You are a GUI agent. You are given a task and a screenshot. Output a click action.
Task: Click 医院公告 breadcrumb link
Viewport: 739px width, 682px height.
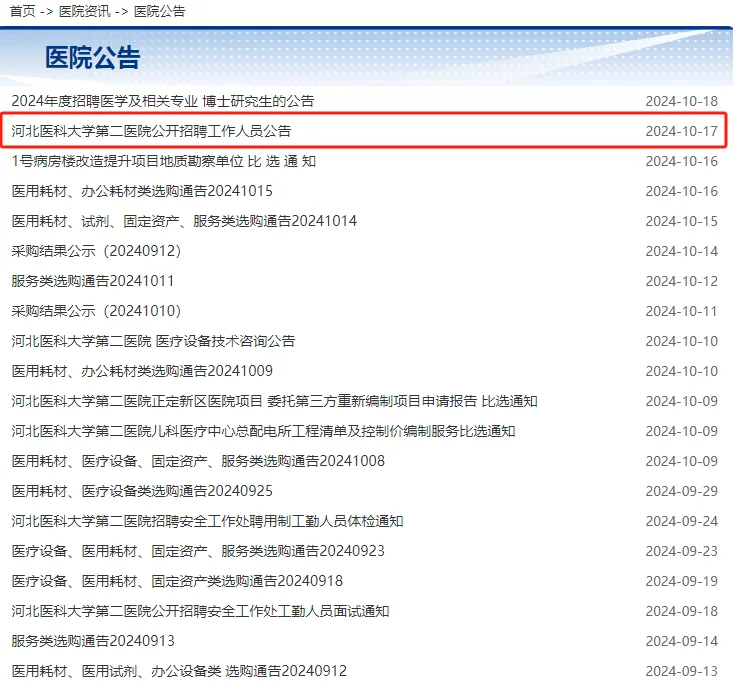click(x=160, y=11)
